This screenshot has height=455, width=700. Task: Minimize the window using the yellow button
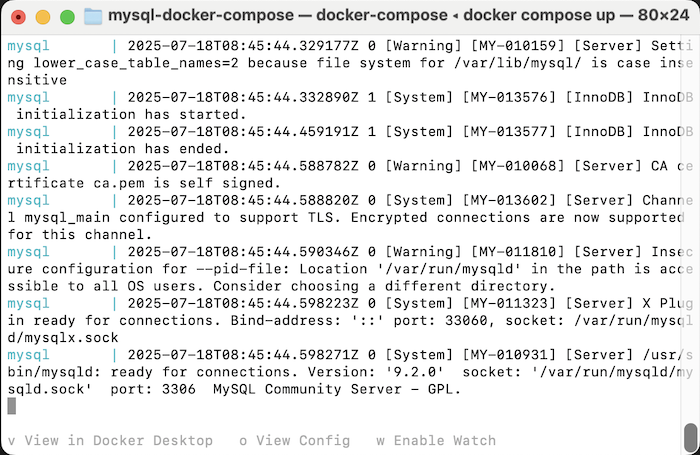[x=43, y=17]
